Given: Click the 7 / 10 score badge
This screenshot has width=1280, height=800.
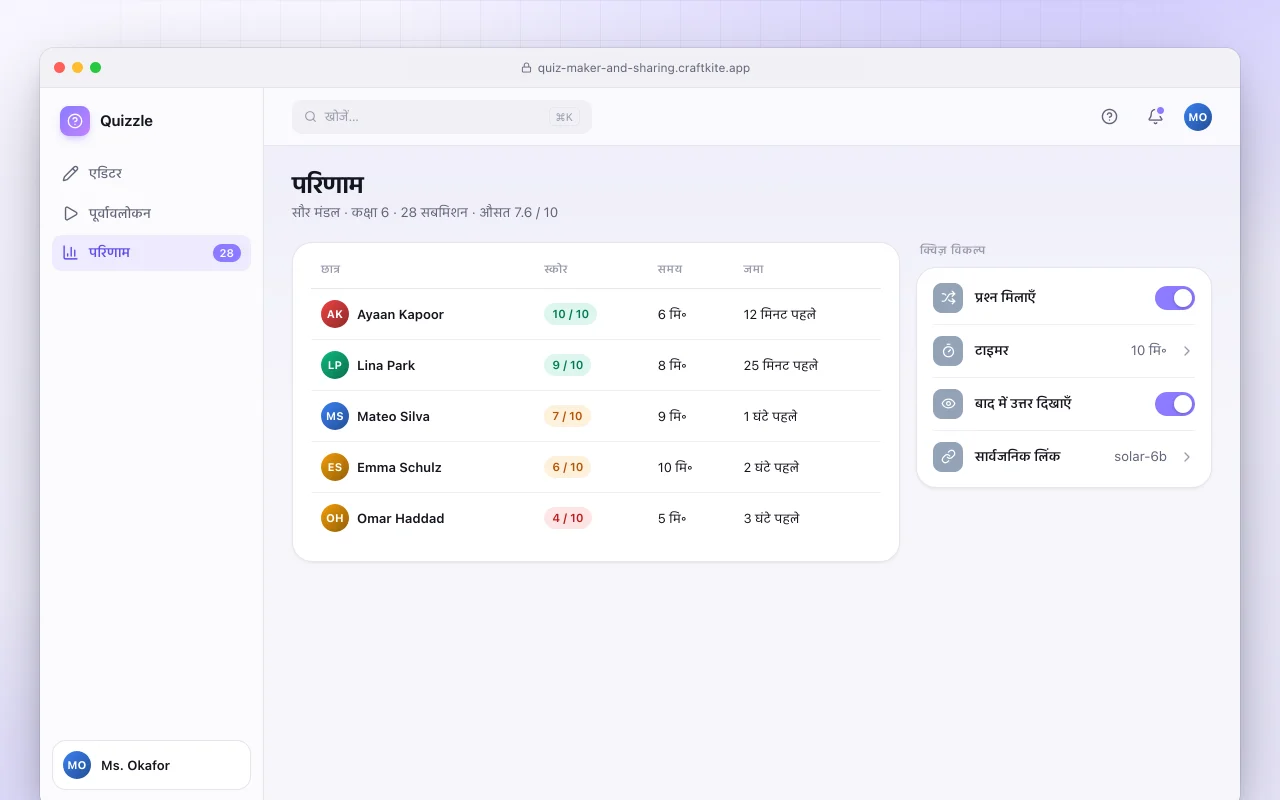Looking at the screenshot, I should (x=567, y=416).
